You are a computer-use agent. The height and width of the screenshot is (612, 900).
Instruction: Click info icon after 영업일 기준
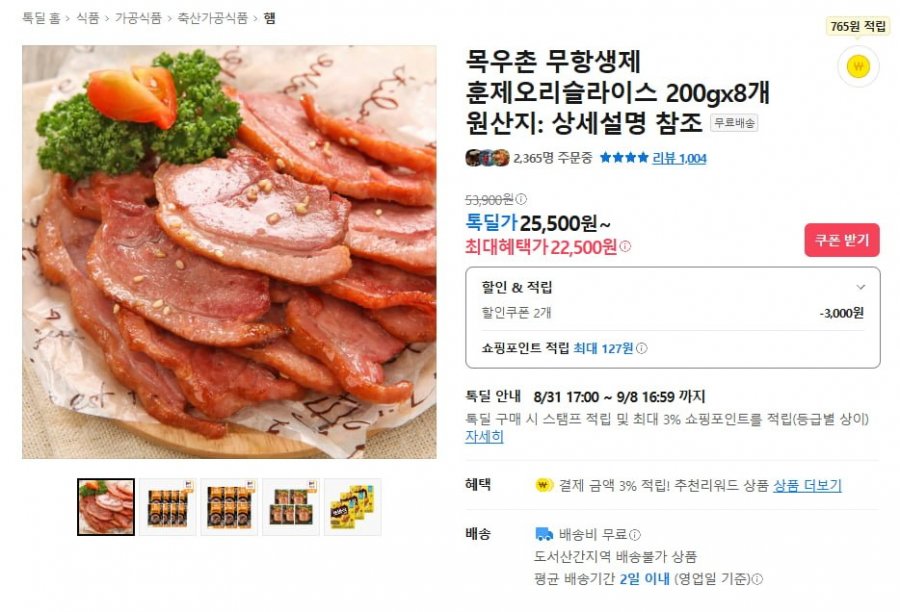click(757, 579)
